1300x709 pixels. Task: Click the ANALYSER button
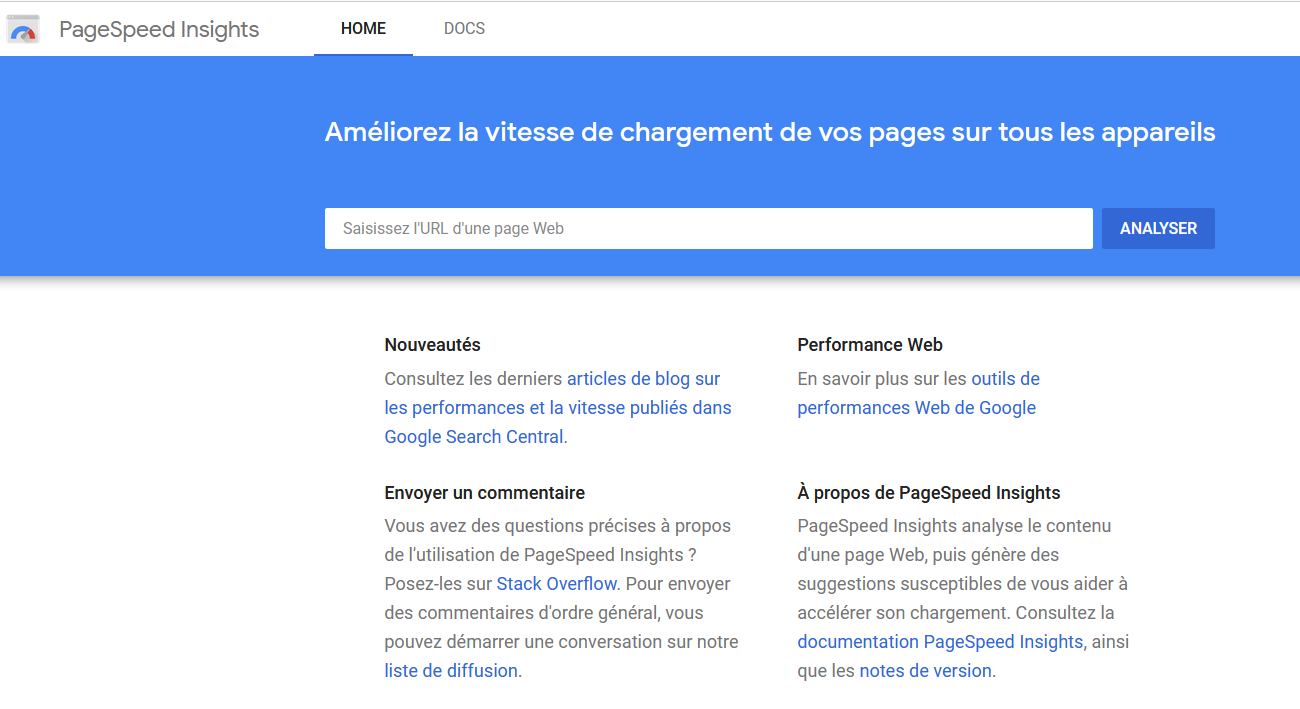1158,228
